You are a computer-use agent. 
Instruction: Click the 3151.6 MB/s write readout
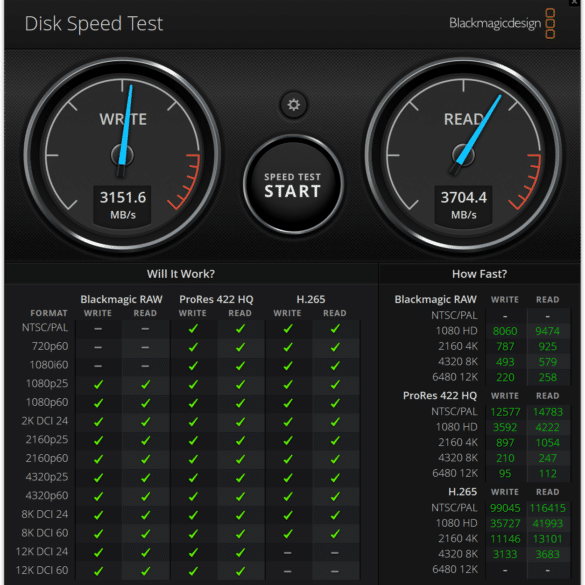pyautogui.click(x=122, y=205)
